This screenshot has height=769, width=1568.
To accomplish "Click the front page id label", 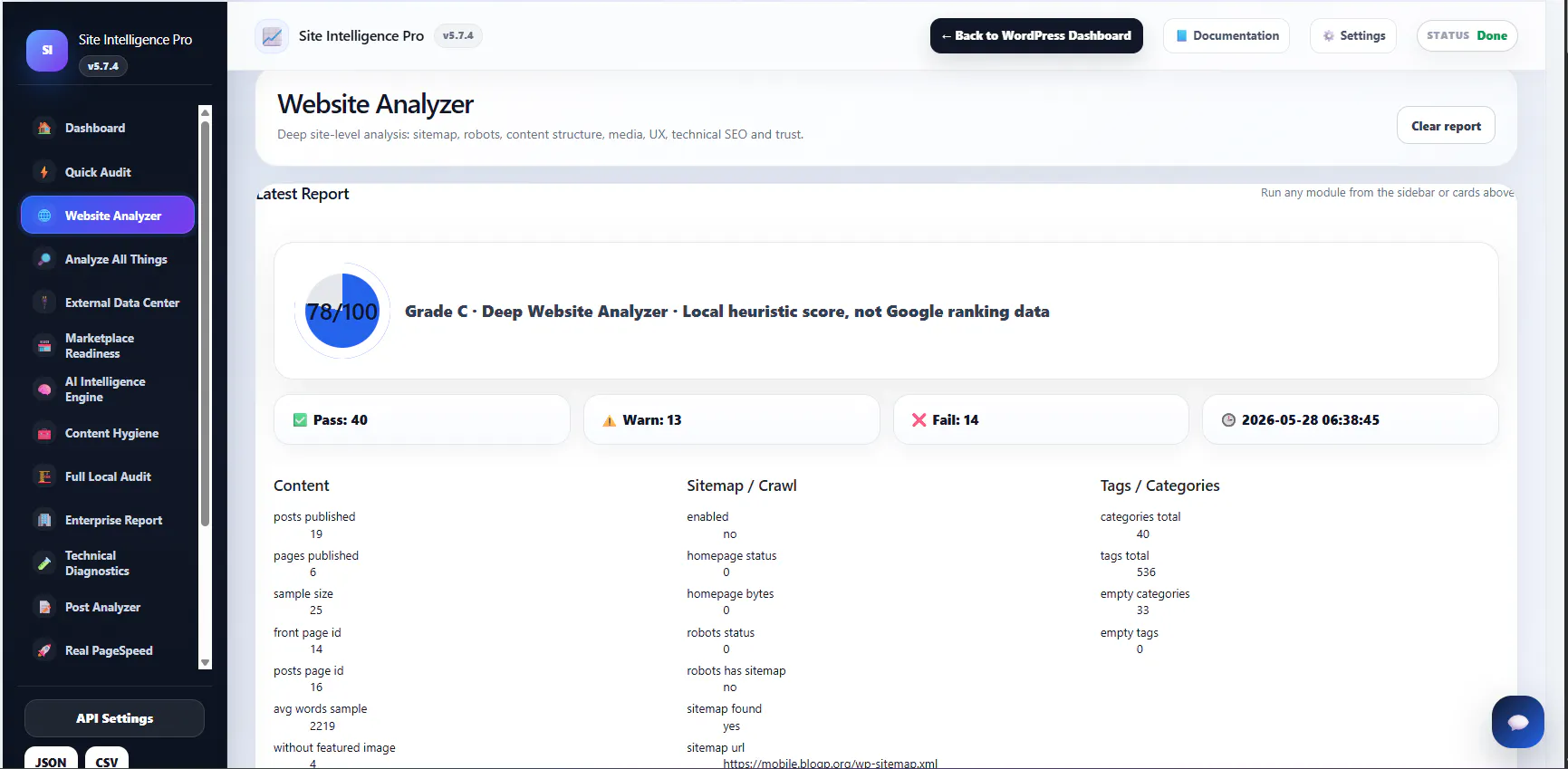I will pyautogui.click(x=307, y=633).
